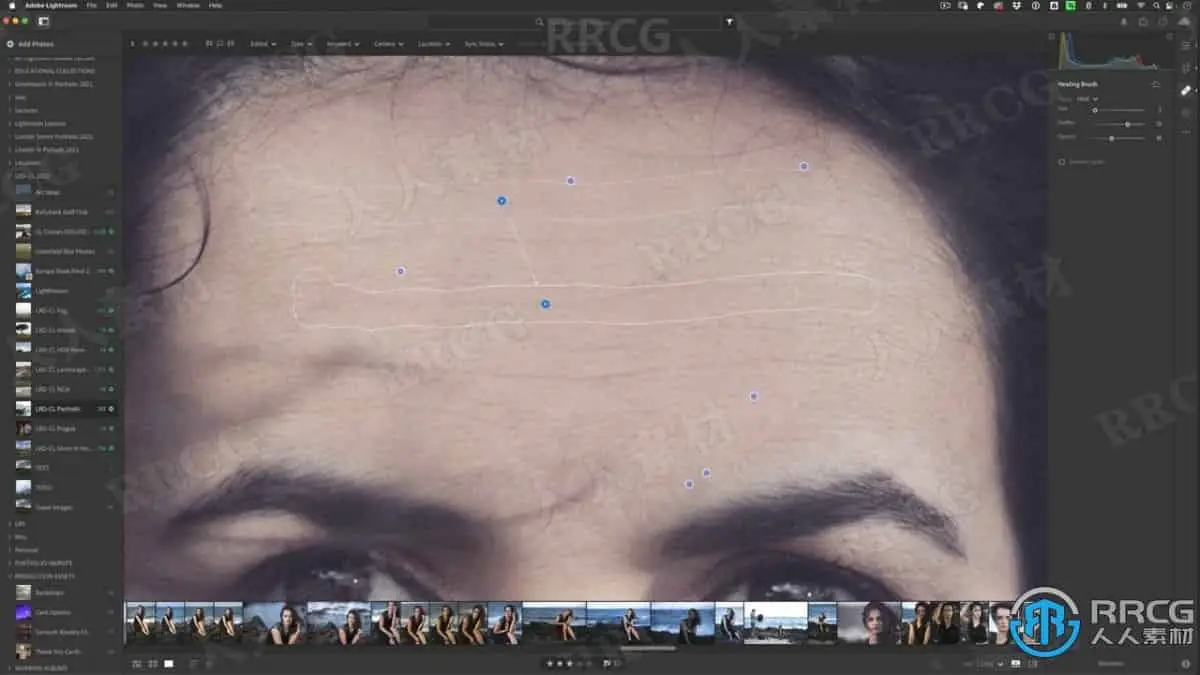Select the first filmstrip thumbnail
1200x675 pixels.
click(x=139, y=623)
